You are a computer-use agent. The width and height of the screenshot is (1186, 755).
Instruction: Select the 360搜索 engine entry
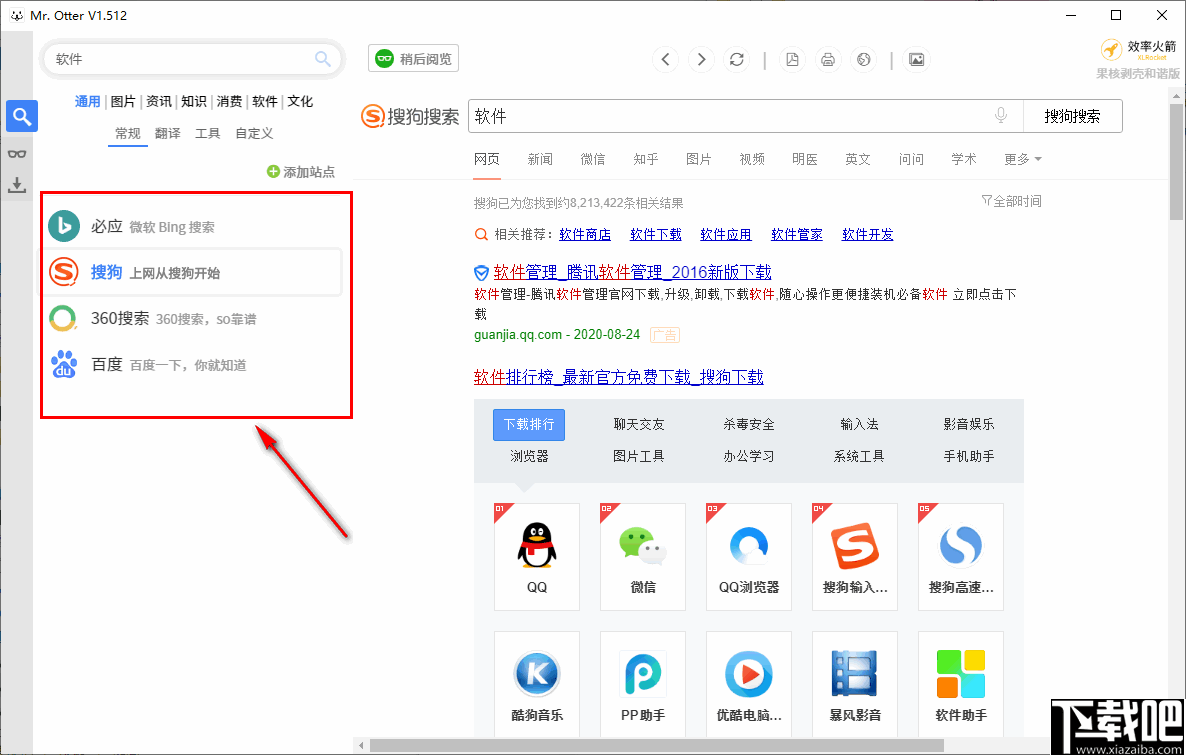pyautogui.click(x=192, y=318)
